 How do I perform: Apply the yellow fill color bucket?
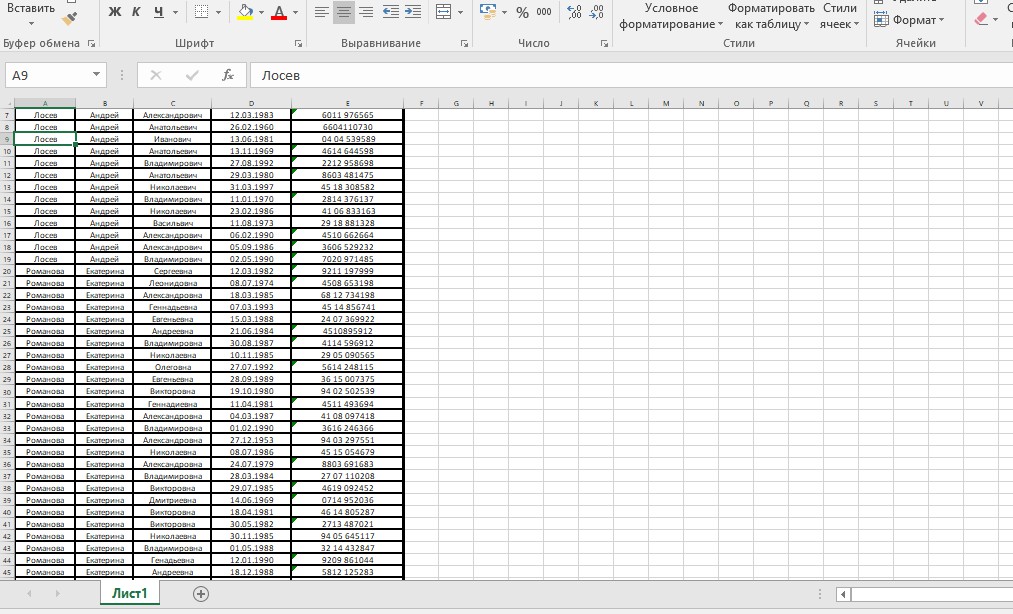tap(245, 12)
